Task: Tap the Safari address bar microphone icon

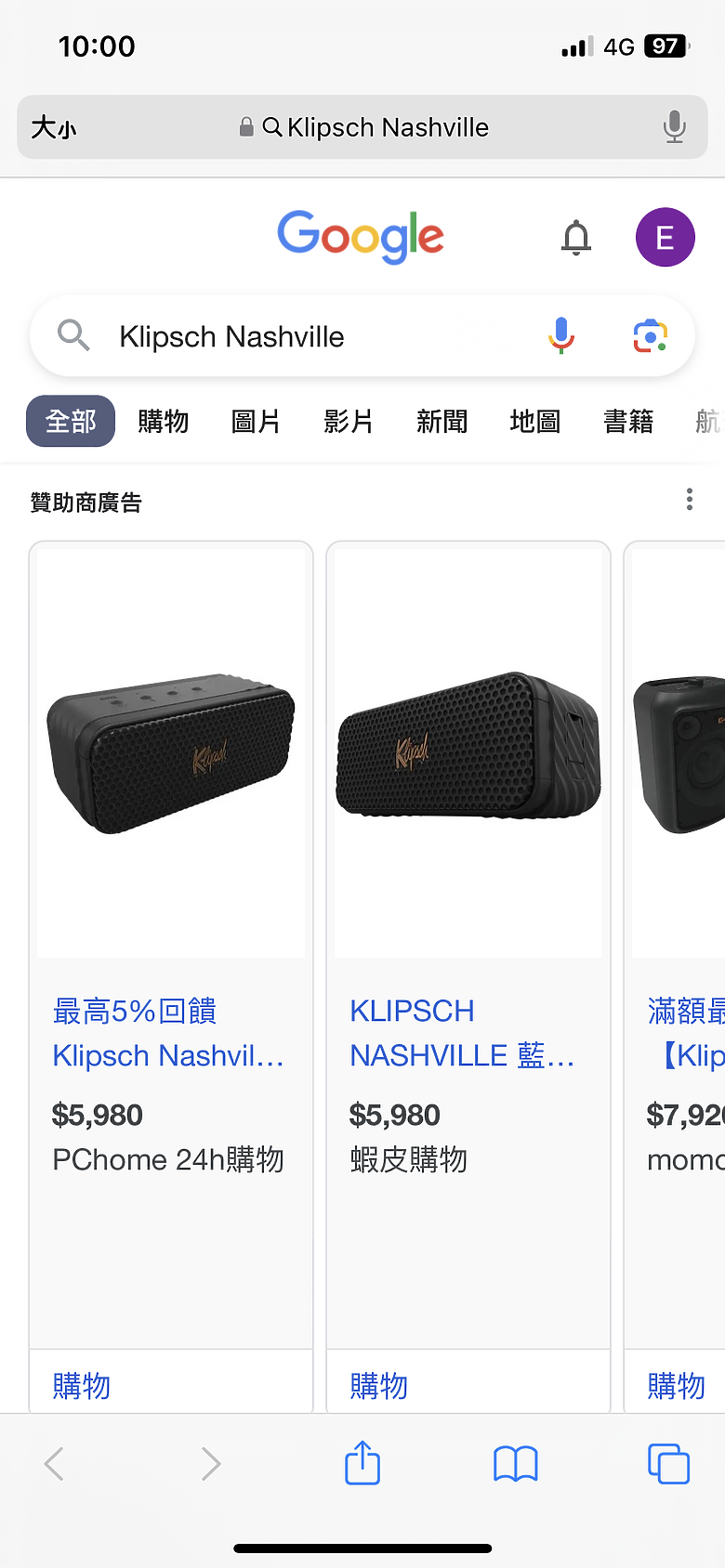Action: coord(675,126)
